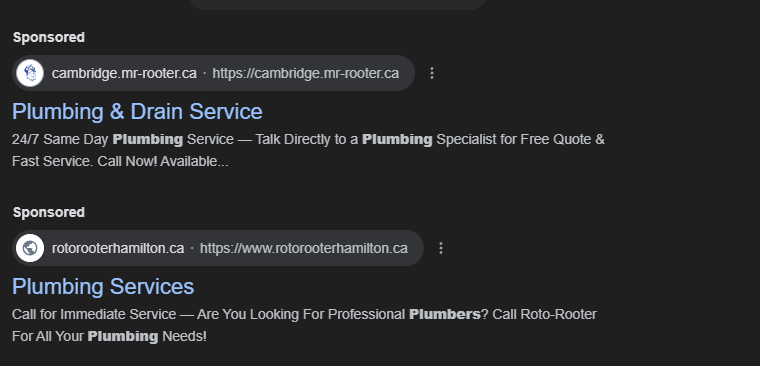Click the 'For All Your Plumbing Needs!' line
The height and width of the screenshot is (366, 760).
click(x=110, y=336)
